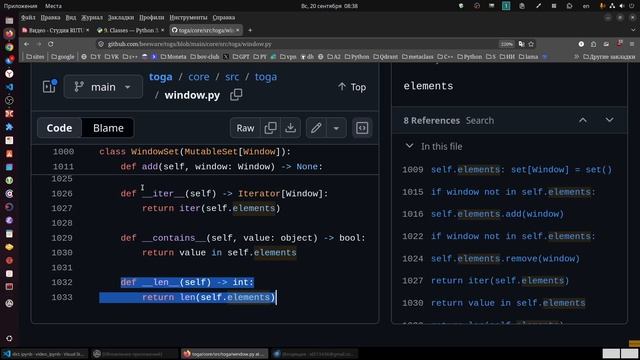Open the 'src' breadcrumb link

pyautogui.click(x=232, y=77)
